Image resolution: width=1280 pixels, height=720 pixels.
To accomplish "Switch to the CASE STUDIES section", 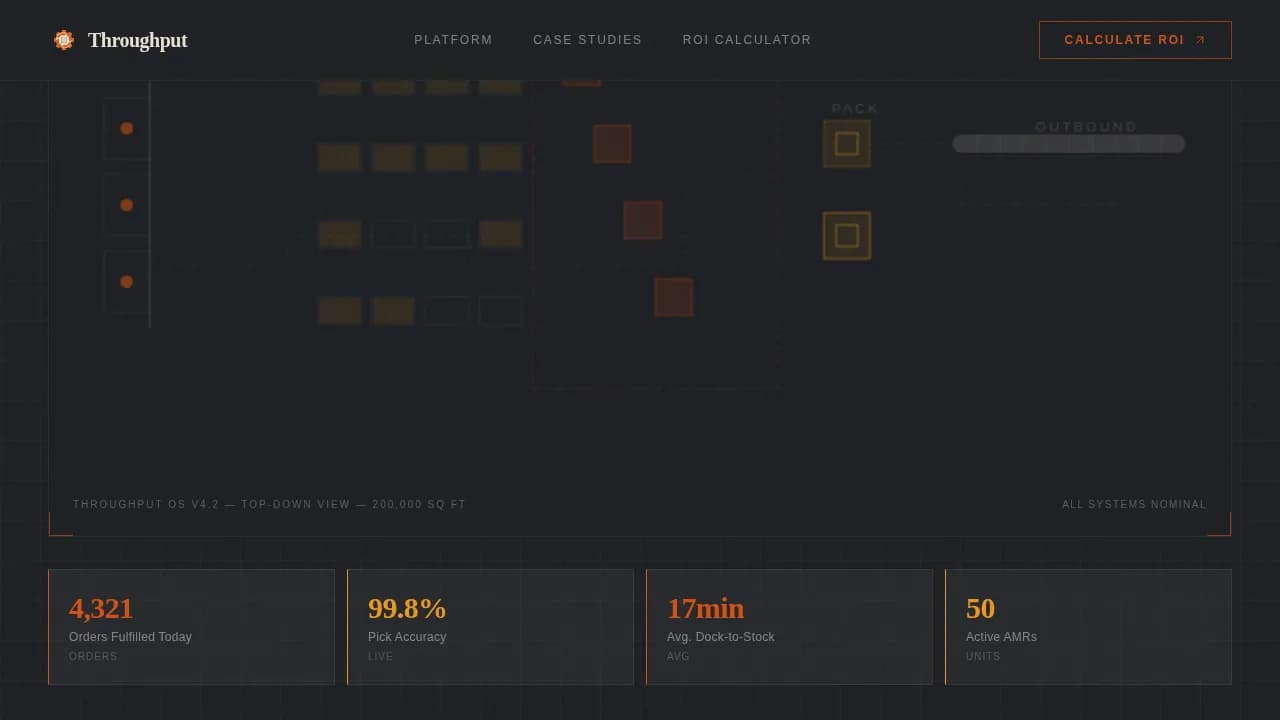I will click(587, 40).
